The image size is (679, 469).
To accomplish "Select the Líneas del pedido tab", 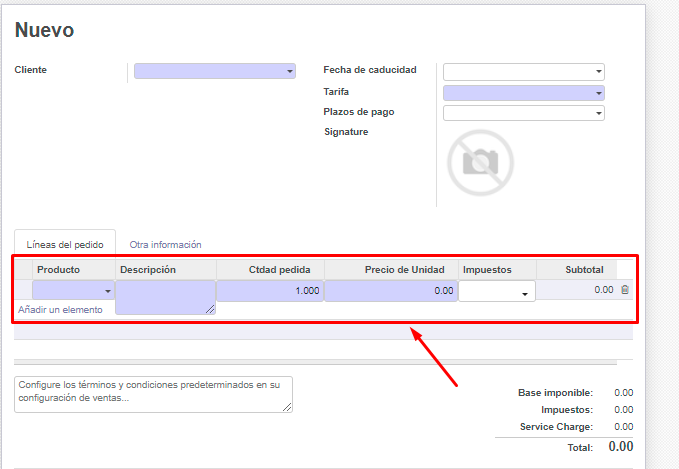I will pos(65,245).
